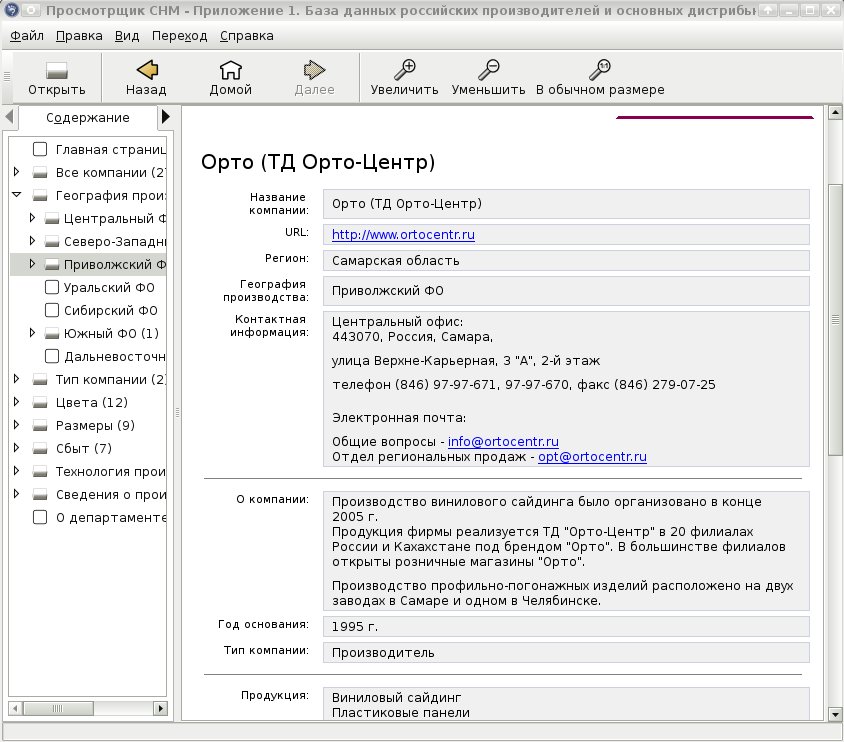Viewport: 844px width, 742px height.
Task: Click the sidebar horizontal scrollbar left arrow
Action: coord(16,709)
